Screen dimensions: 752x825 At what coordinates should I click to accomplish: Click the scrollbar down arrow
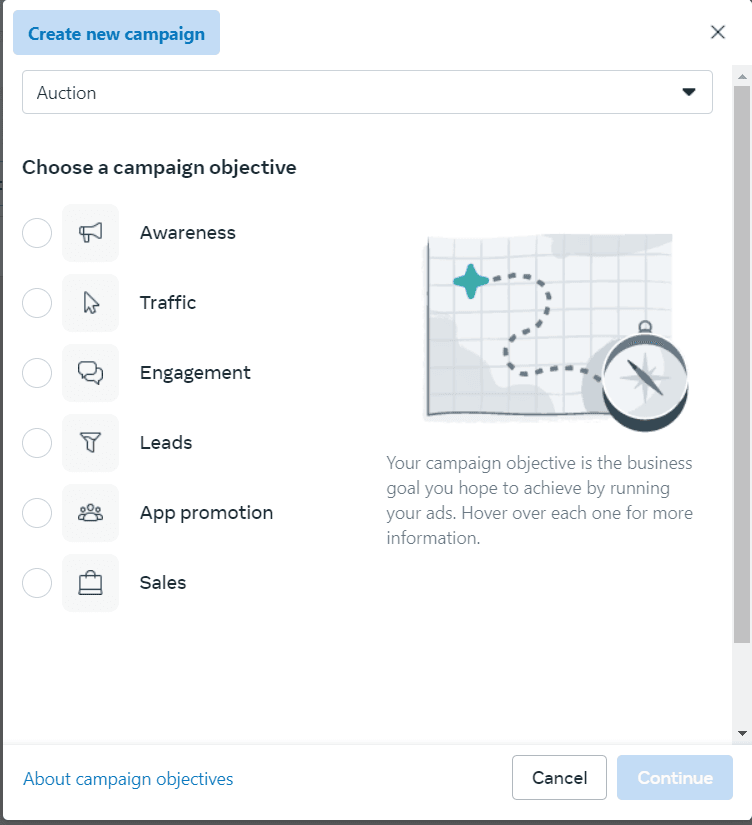point(742,733)
